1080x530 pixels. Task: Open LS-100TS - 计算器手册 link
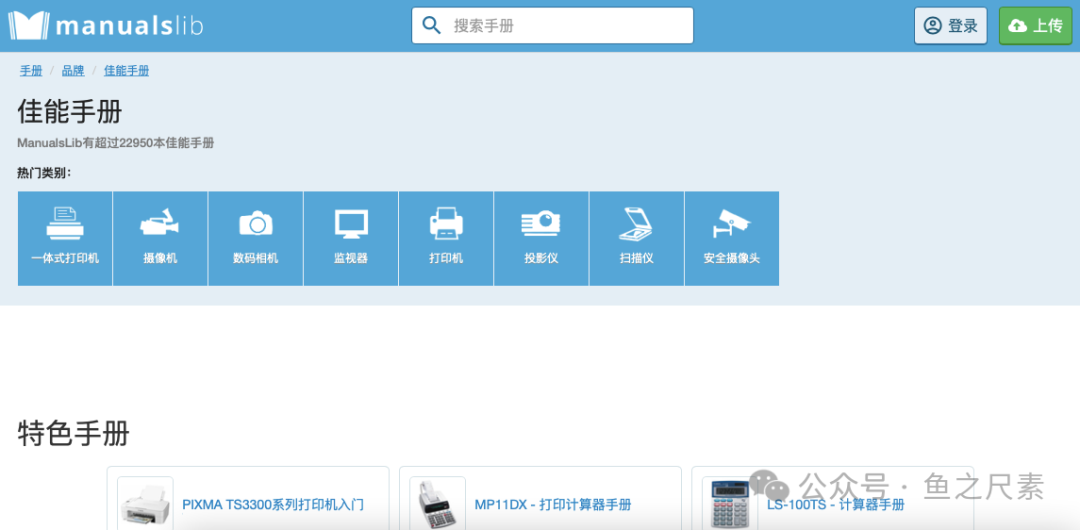pyautogui.click(x=835, y=504)
